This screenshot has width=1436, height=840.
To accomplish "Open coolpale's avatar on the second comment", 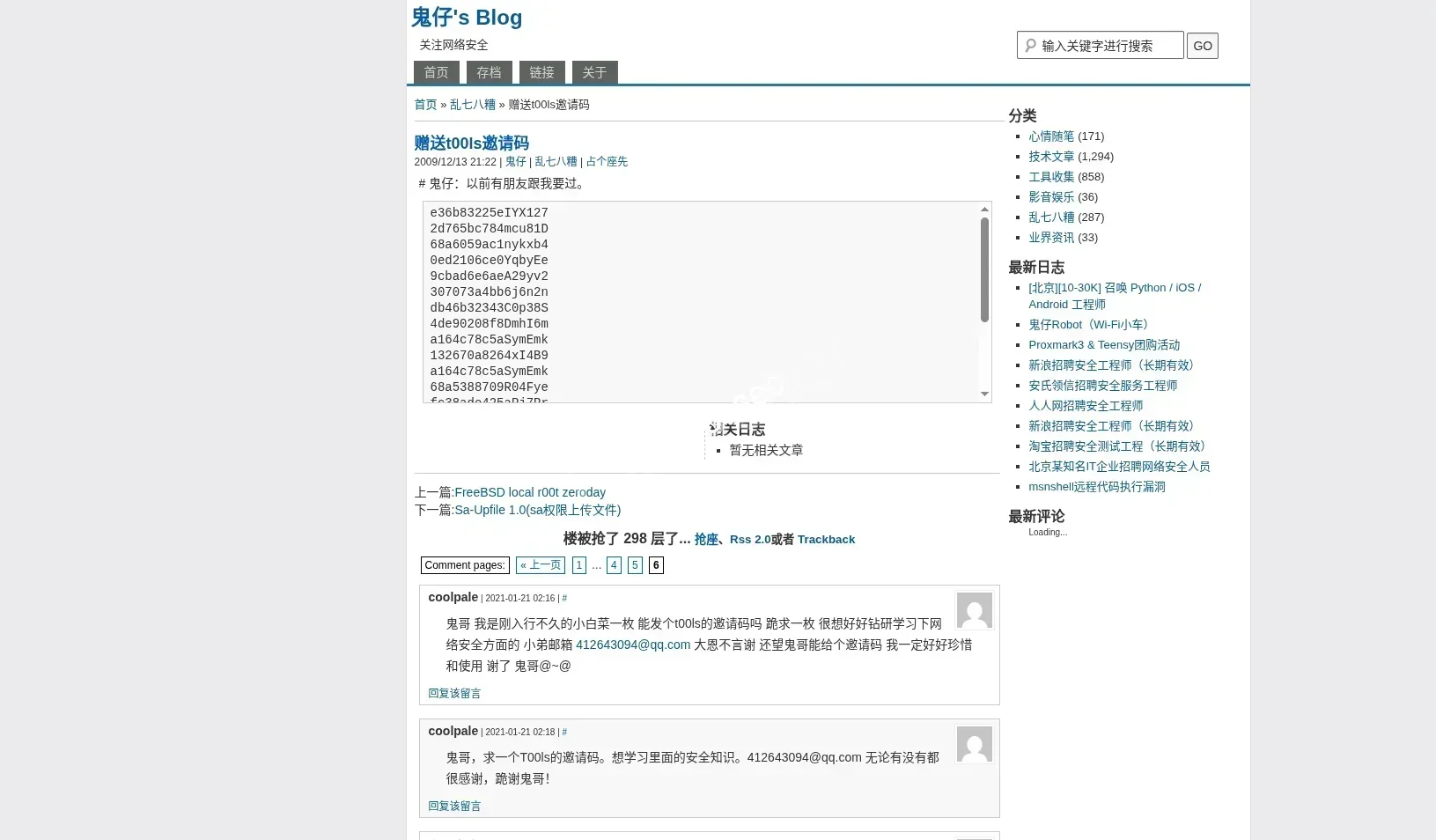I will point(974,744).
